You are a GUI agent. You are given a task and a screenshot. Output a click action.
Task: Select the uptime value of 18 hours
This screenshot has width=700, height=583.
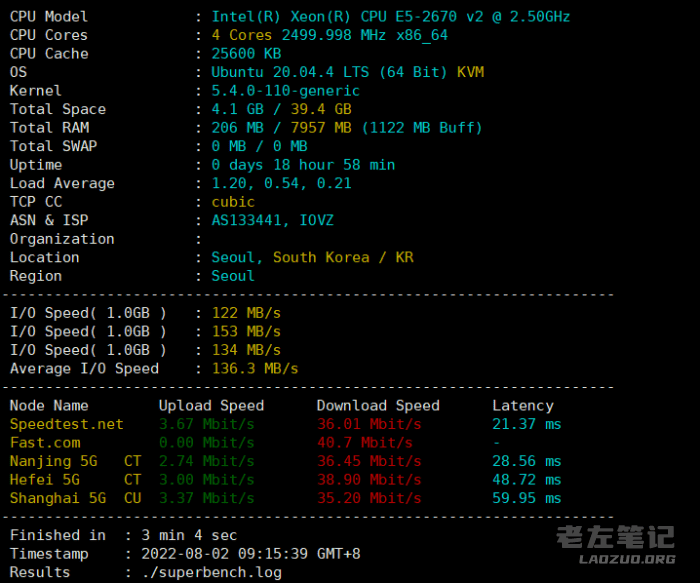(x=303, y=165)
